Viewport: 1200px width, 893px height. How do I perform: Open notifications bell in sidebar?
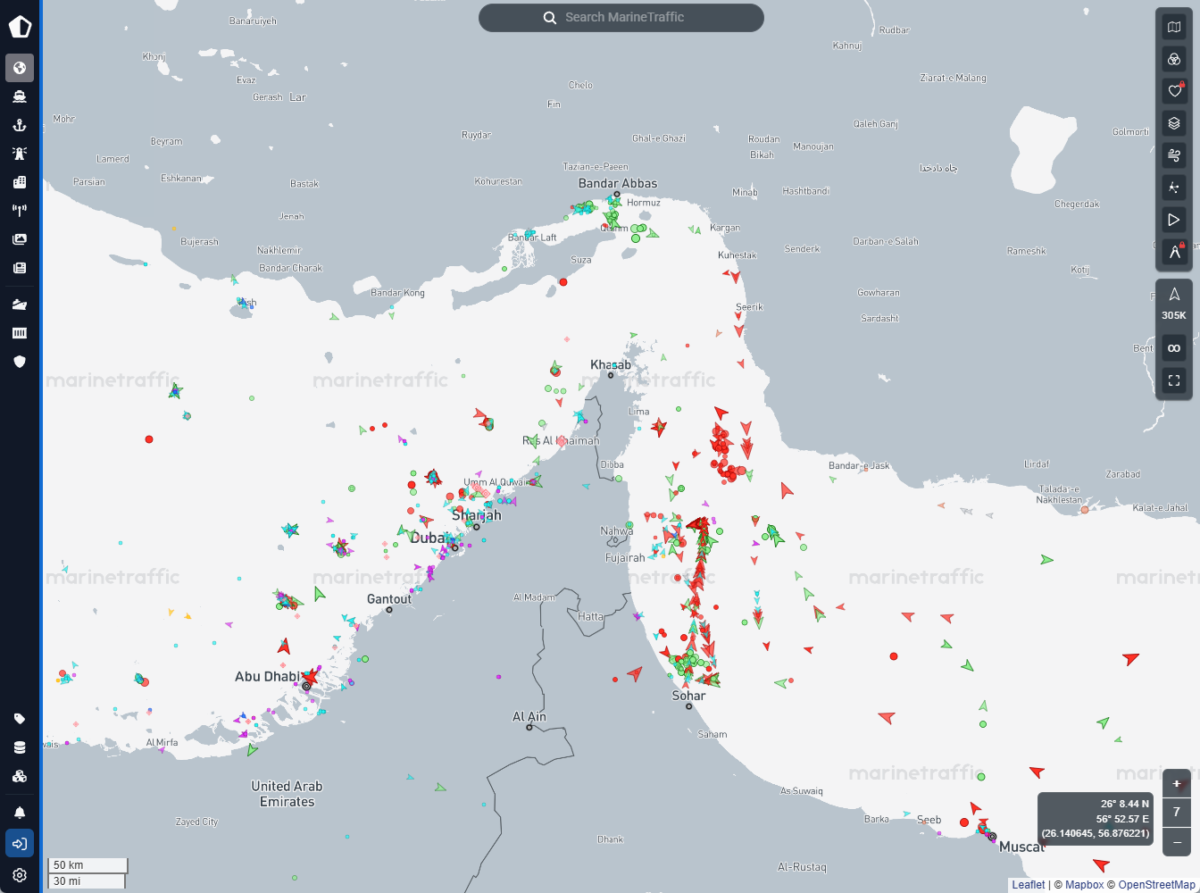point(19,813)
